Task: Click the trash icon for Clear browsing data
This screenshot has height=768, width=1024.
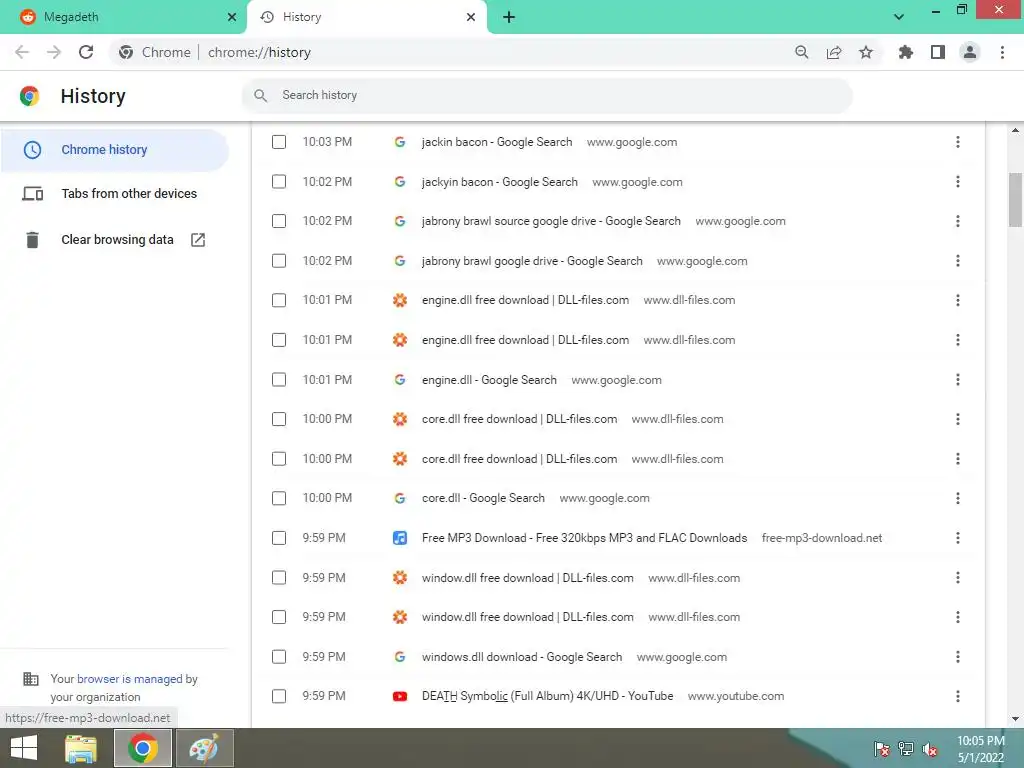Action: [32, 240]
